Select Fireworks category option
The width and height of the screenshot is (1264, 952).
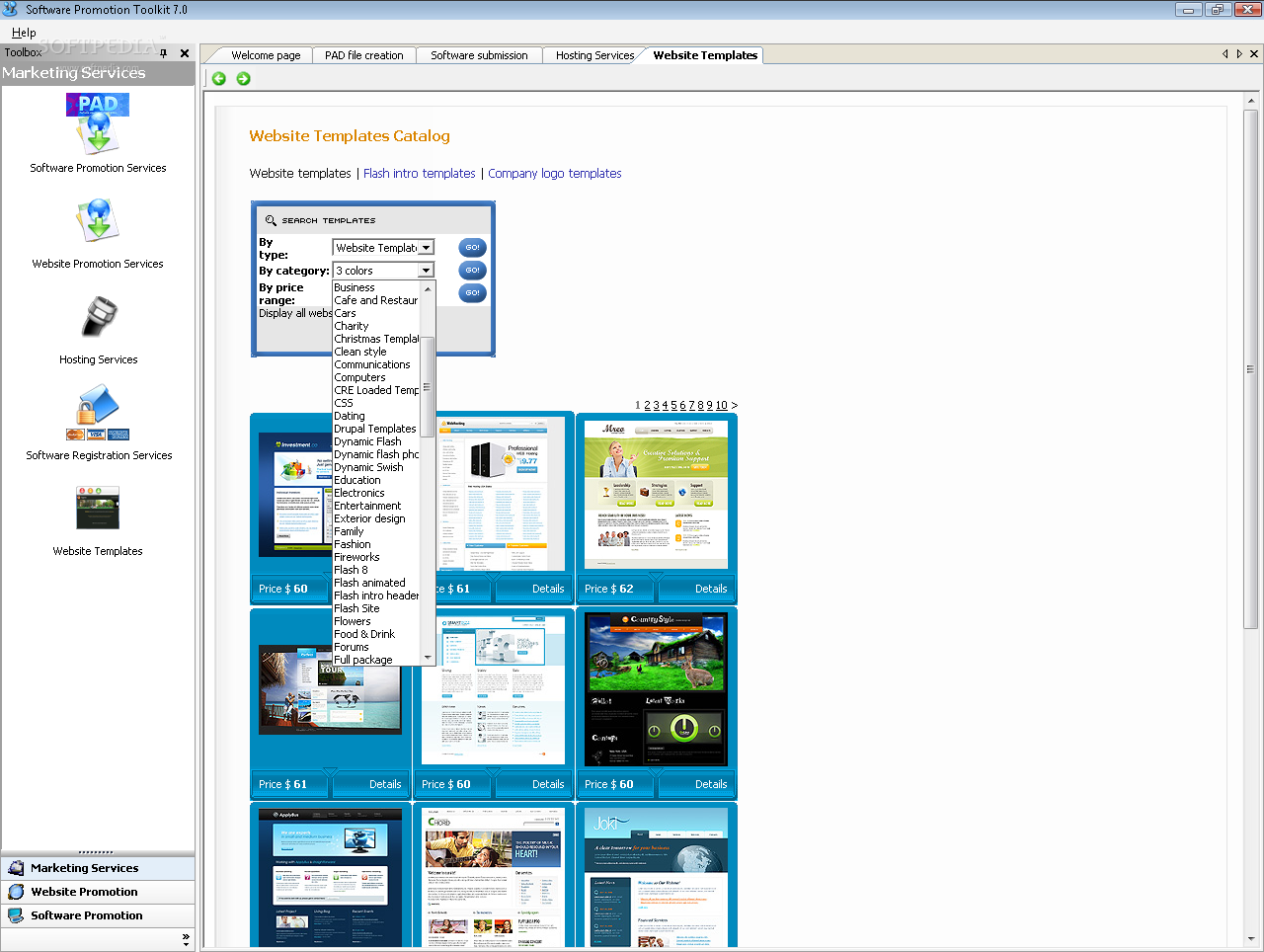377,557
